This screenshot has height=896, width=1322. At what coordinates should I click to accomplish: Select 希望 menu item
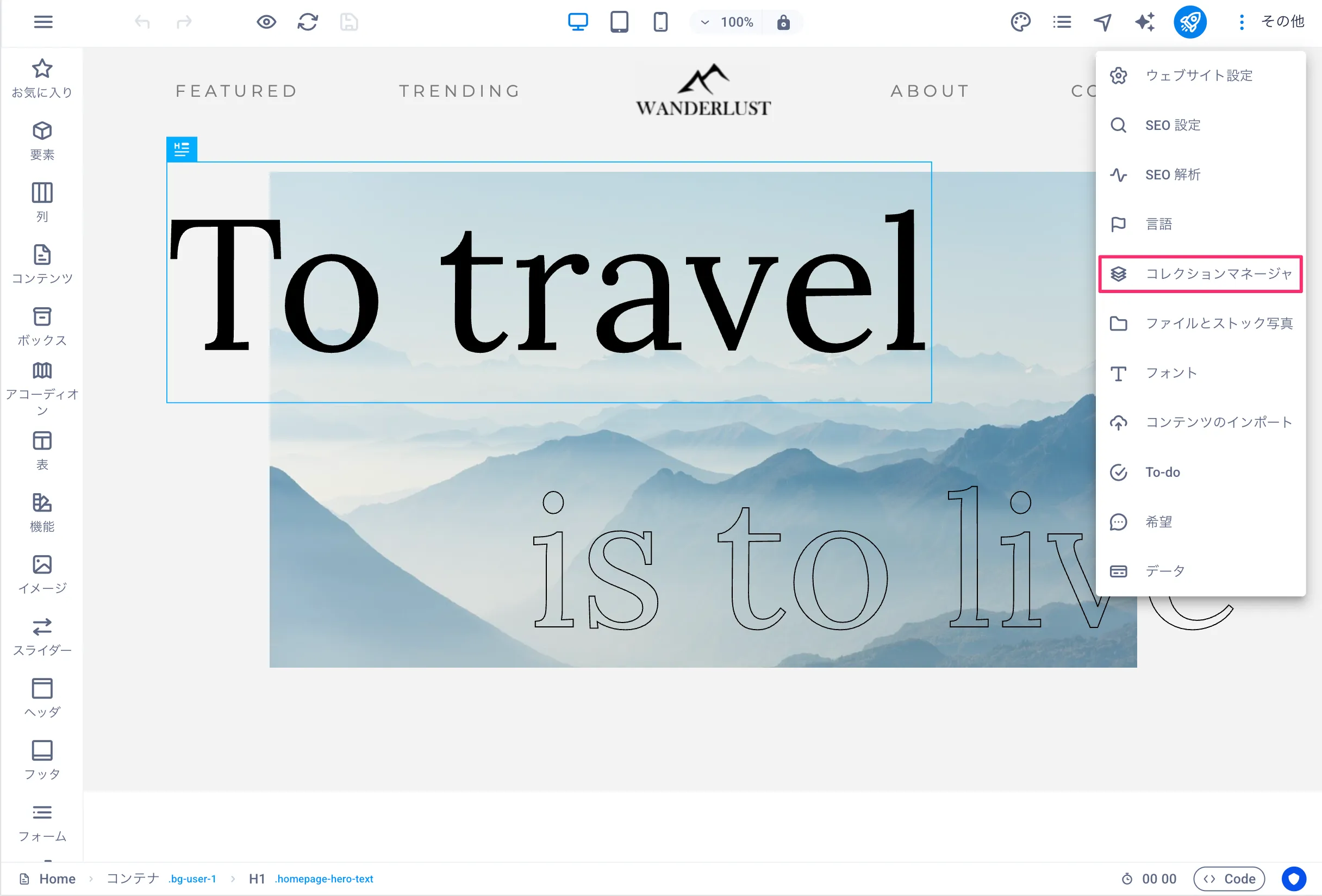tap(1200, 522)
